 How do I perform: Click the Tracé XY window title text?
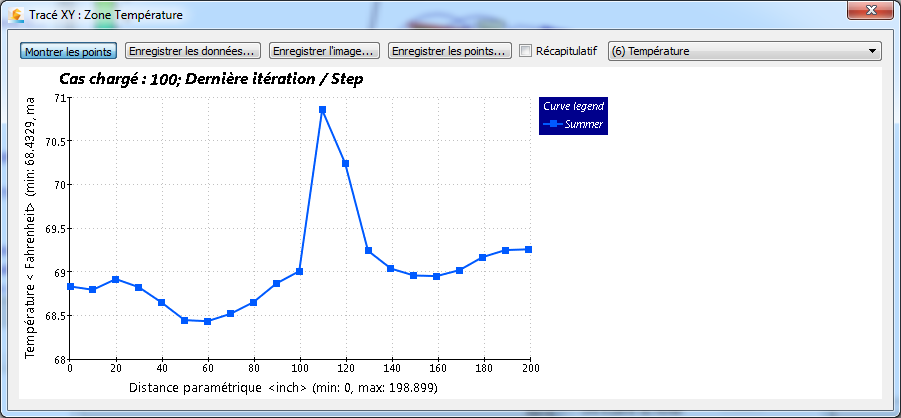(106, 15)
